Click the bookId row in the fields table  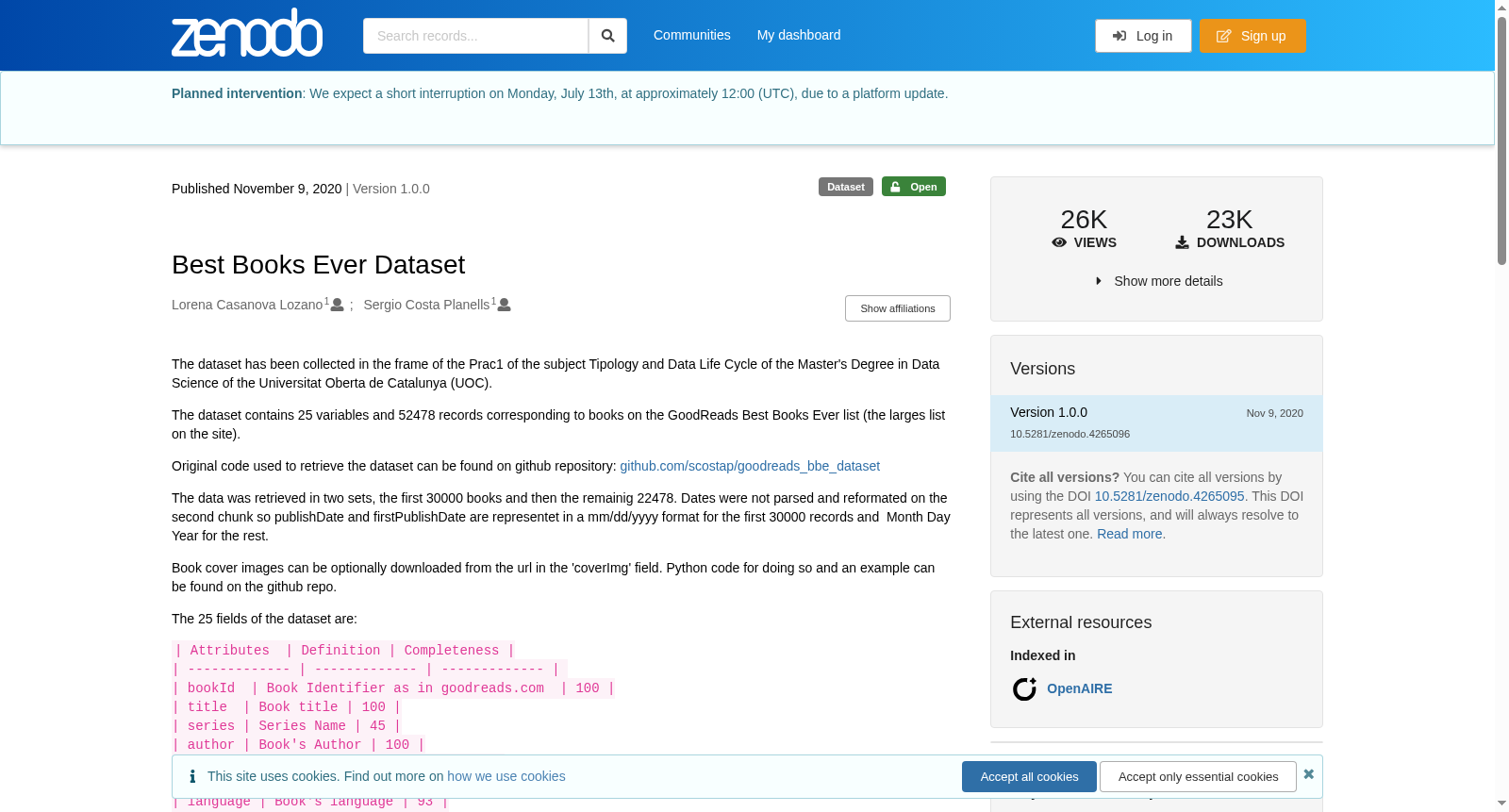click(x=394, y=688)
